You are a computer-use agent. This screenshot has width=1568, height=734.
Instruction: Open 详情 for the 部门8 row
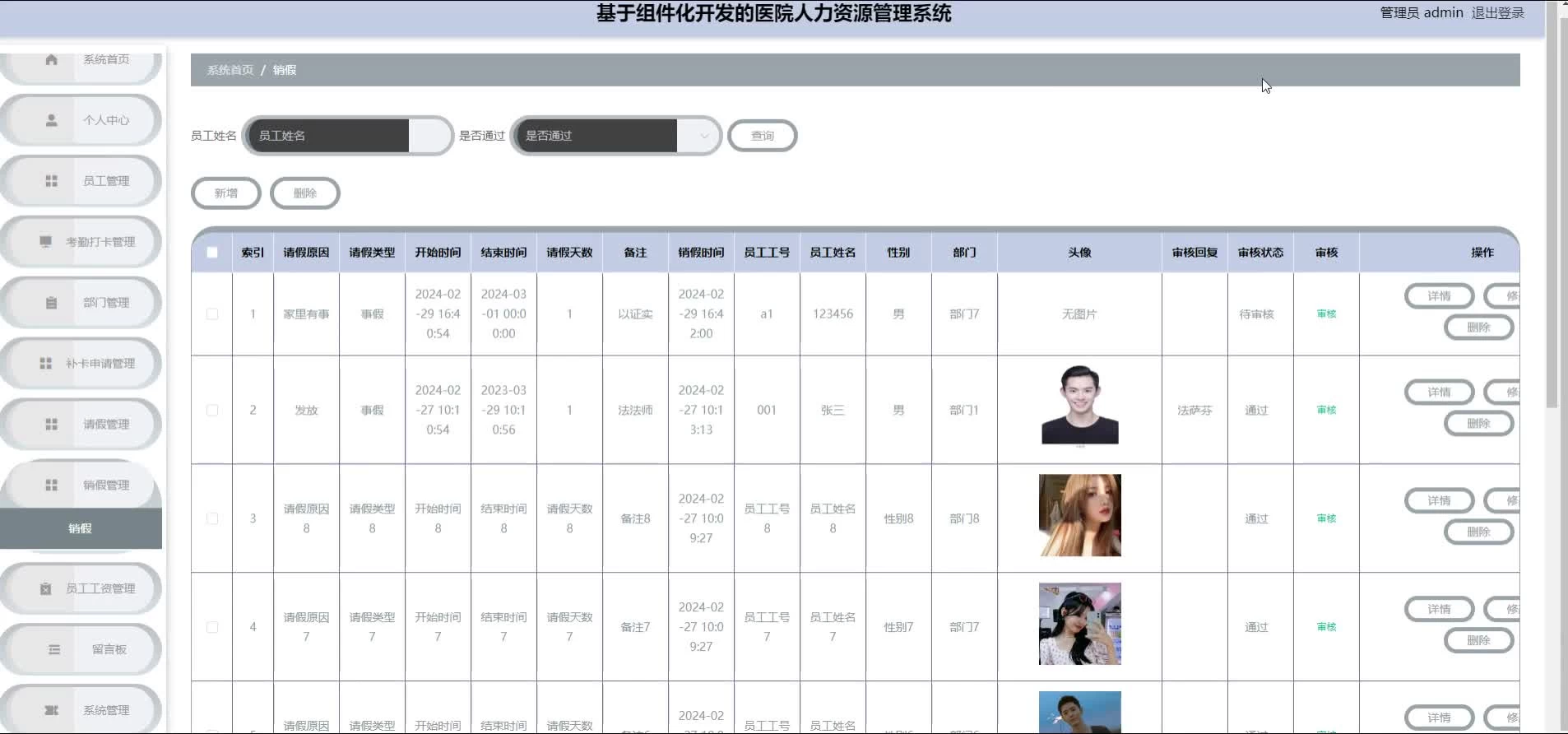1439,501
